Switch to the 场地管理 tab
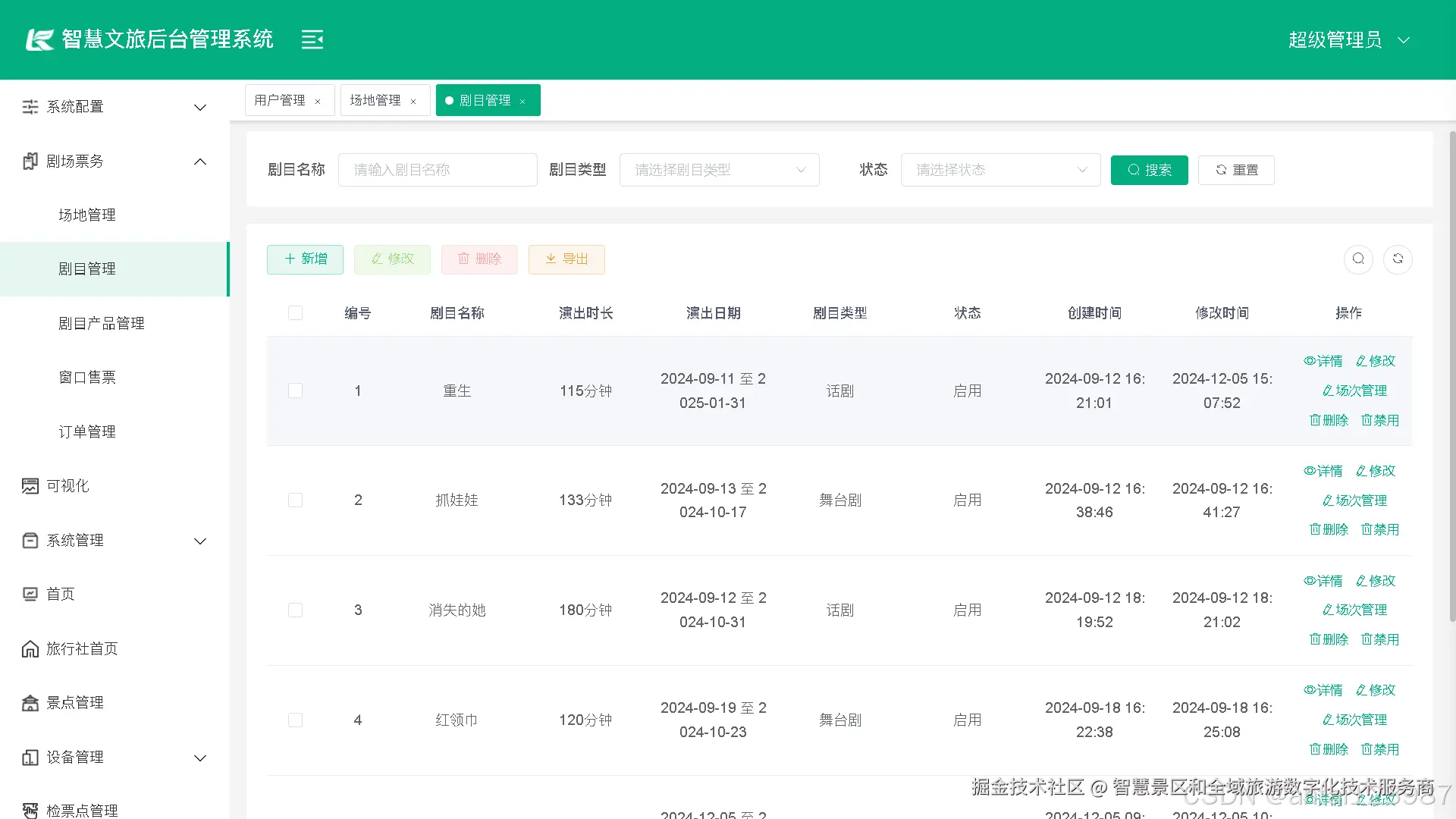The width and height of the screenshot is (1456, 819). pyautogui.click(x=375, y=100)
